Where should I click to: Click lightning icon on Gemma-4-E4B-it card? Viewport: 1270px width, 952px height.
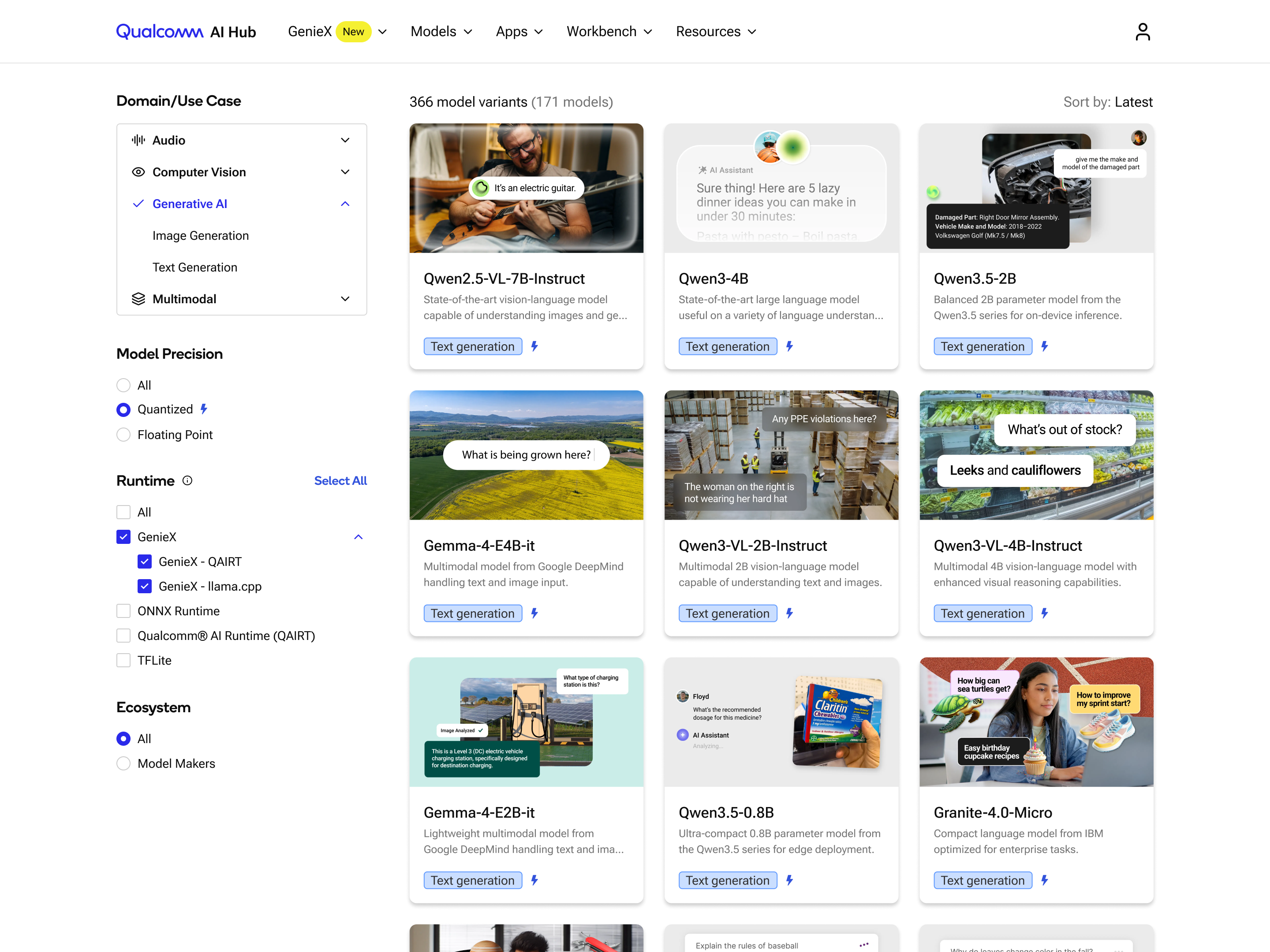pos(534,613)
